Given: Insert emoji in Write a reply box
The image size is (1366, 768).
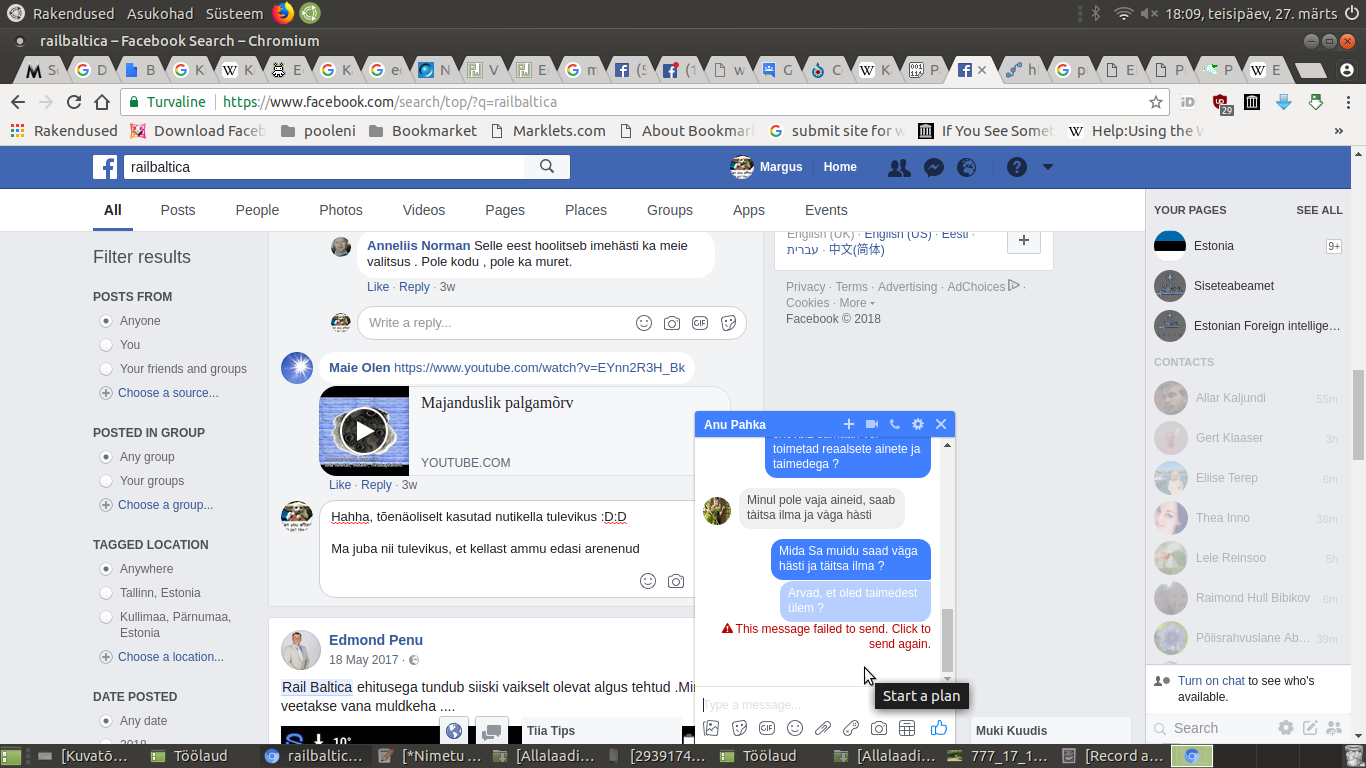Looking at the screenshot, I should click(x=644, y=323).
